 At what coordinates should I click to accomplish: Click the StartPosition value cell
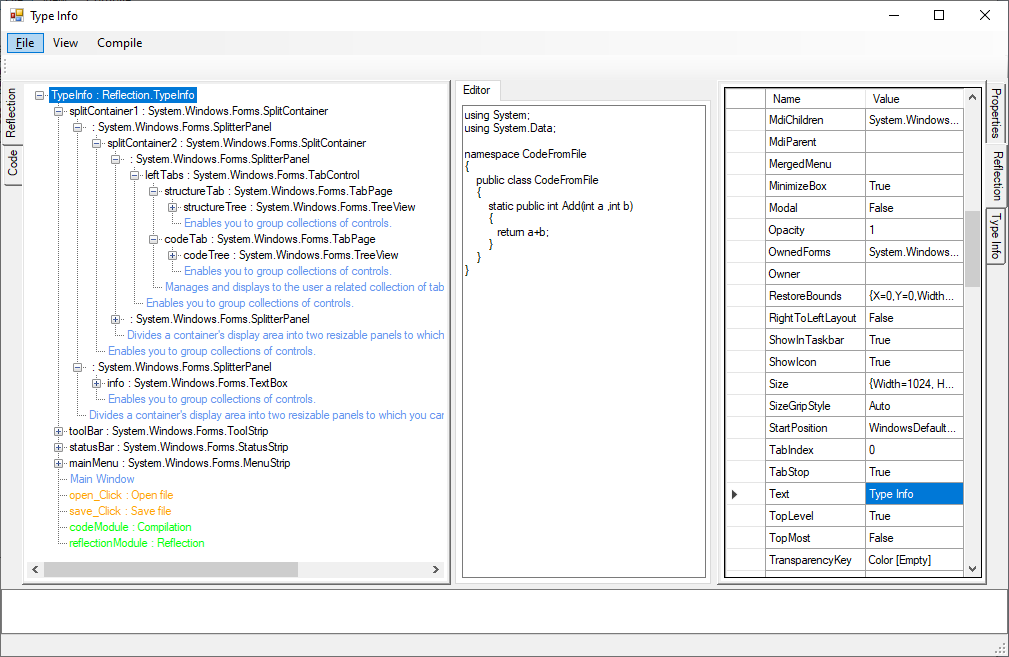click(x=914, y=429)
